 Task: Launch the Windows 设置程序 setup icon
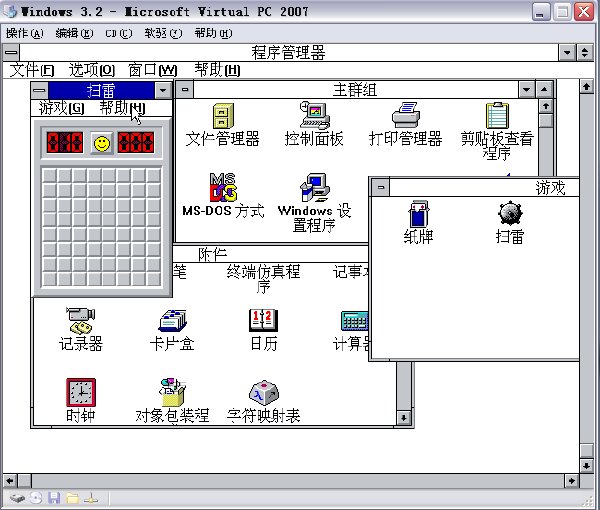point(315,187)
